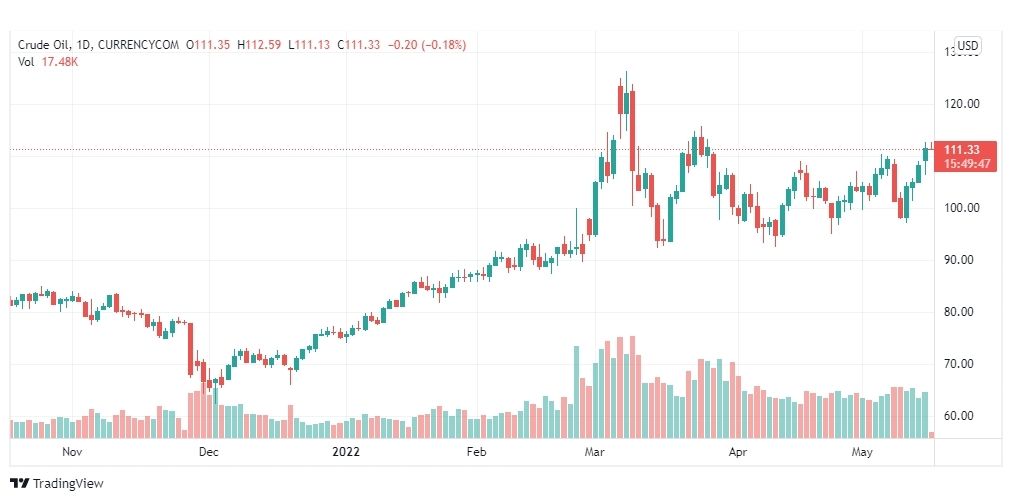This screenshot has width=1012, height=501.
Task: Click the TradingView logo icon
Action: pyautogui.click(x=20, y=483)
